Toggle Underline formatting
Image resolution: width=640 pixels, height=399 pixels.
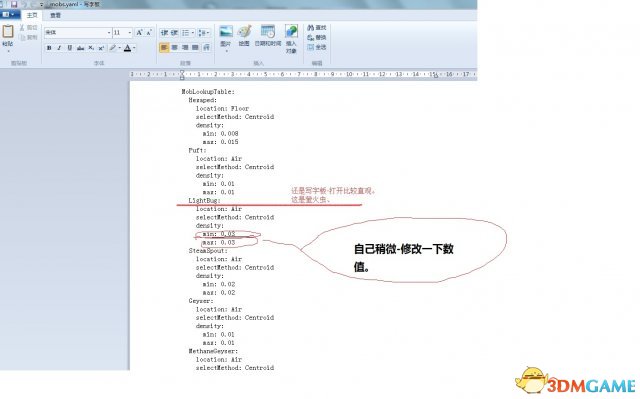(70, 48)
